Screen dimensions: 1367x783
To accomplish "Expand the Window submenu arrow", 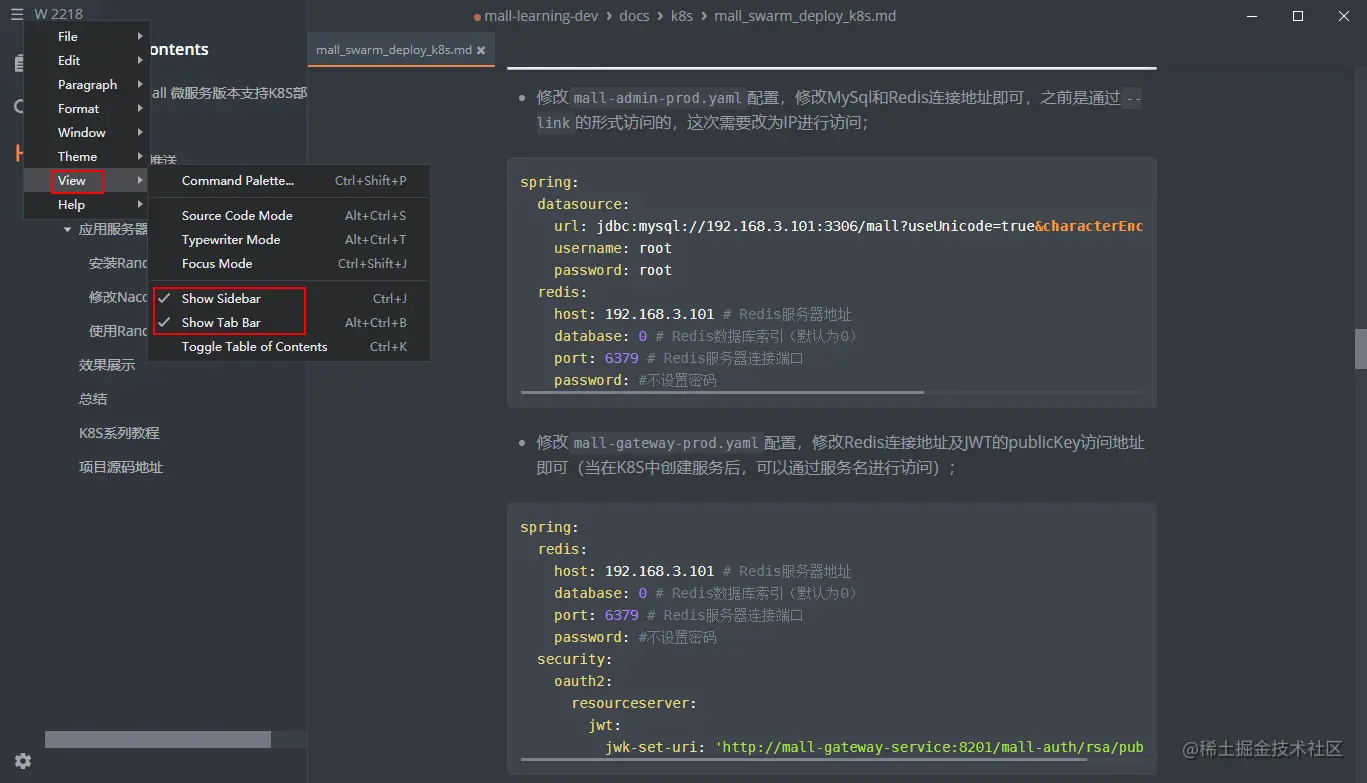I will click(x=140, y=133).
